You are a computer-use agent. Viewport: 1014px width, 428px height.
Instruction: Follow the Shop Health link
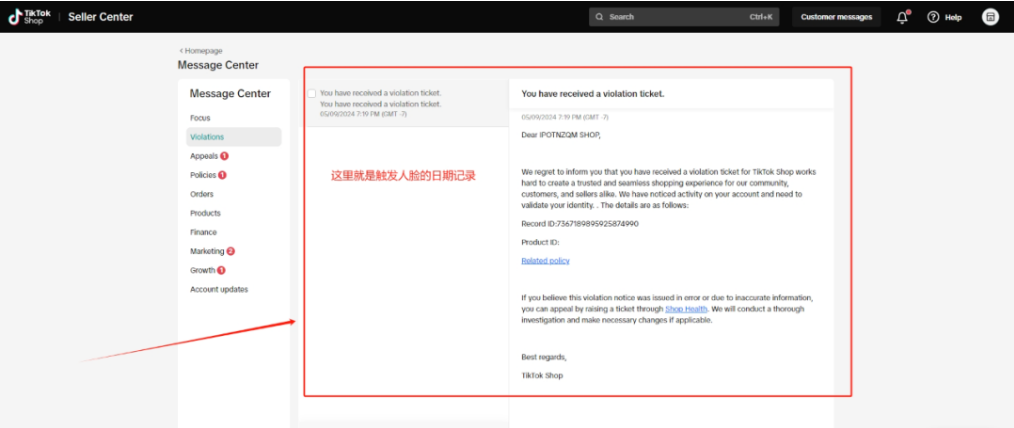(x=686, y=309)
